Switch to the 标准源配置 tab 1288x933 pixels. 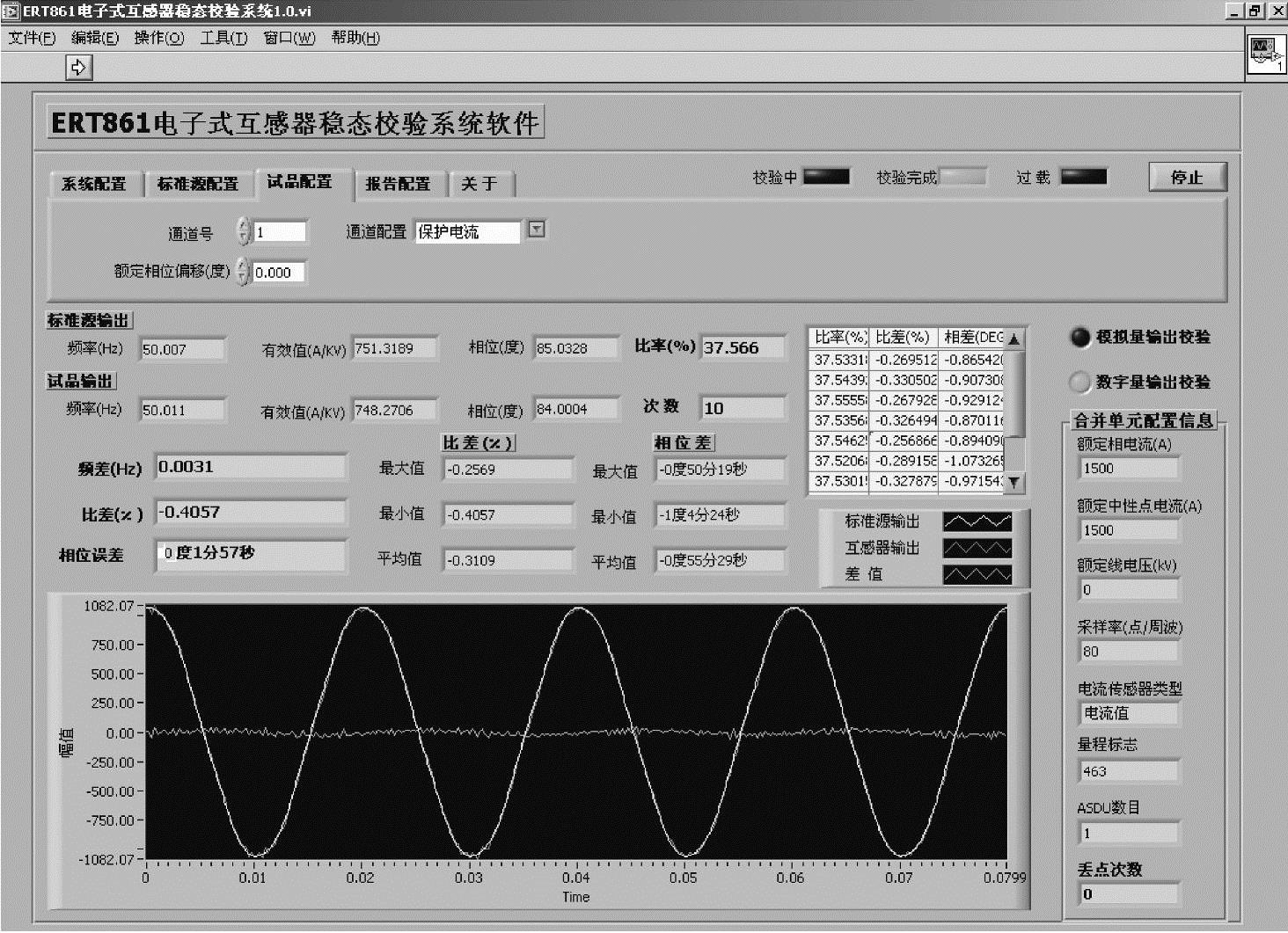point(198,184)
